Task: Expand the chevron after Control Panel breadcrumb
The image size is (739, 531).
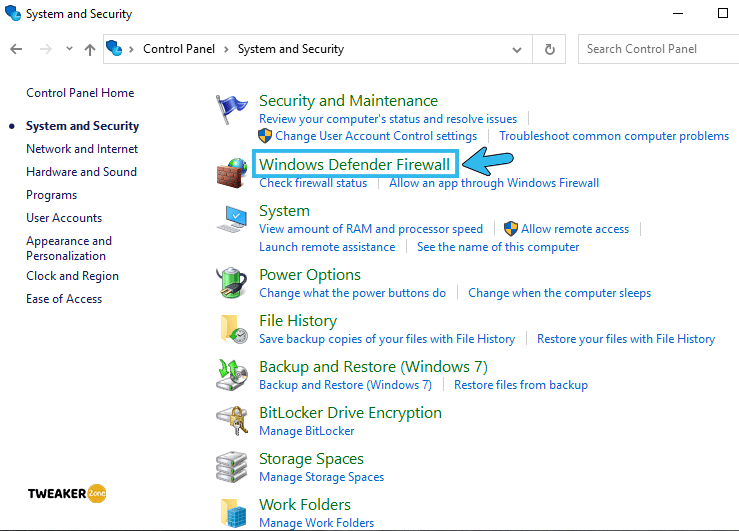Action: pyautogui.click(x=226, y=49)
